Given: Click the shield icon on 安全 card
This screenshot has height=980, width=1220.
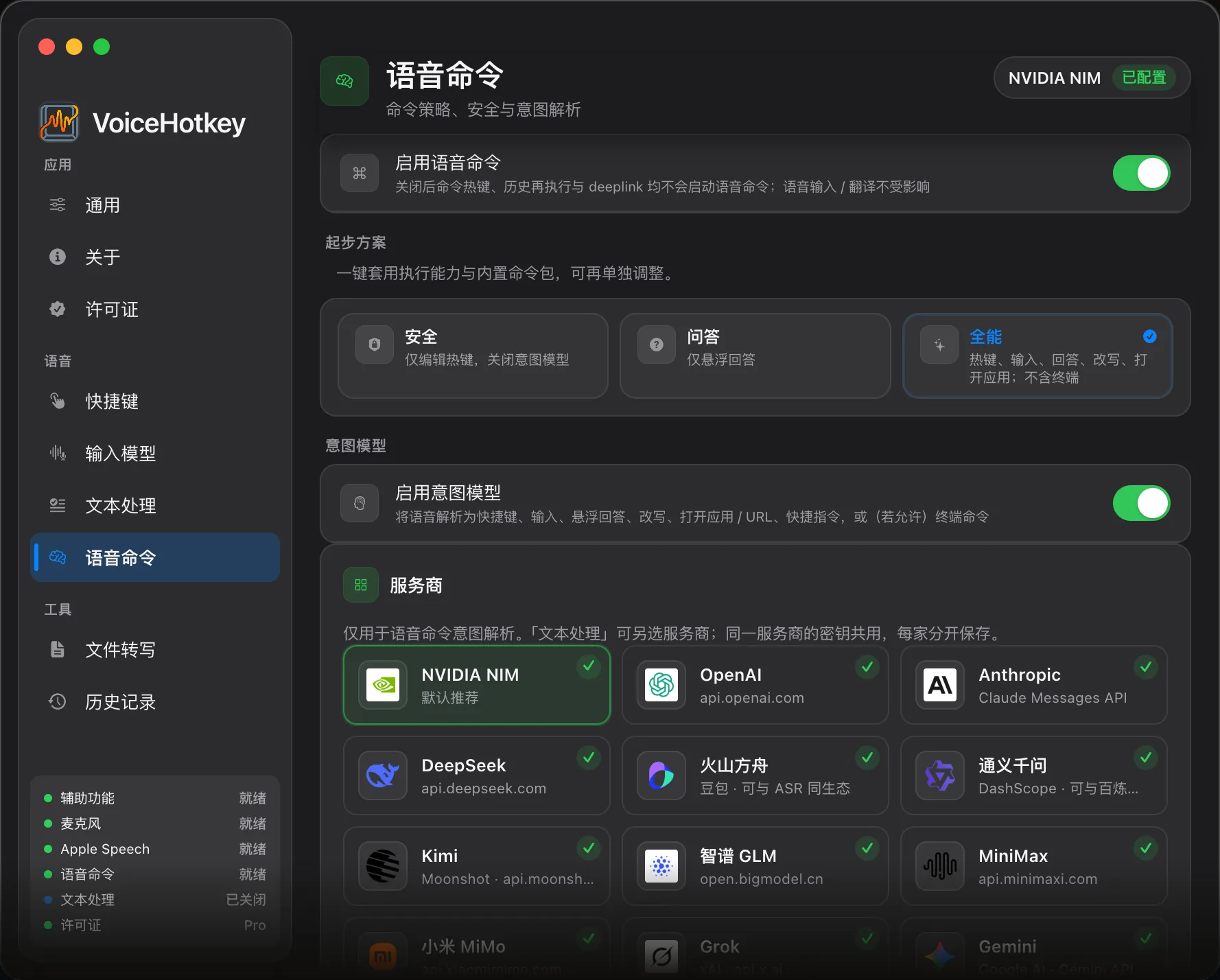Looking at the screenshot, I should [375, 345].
